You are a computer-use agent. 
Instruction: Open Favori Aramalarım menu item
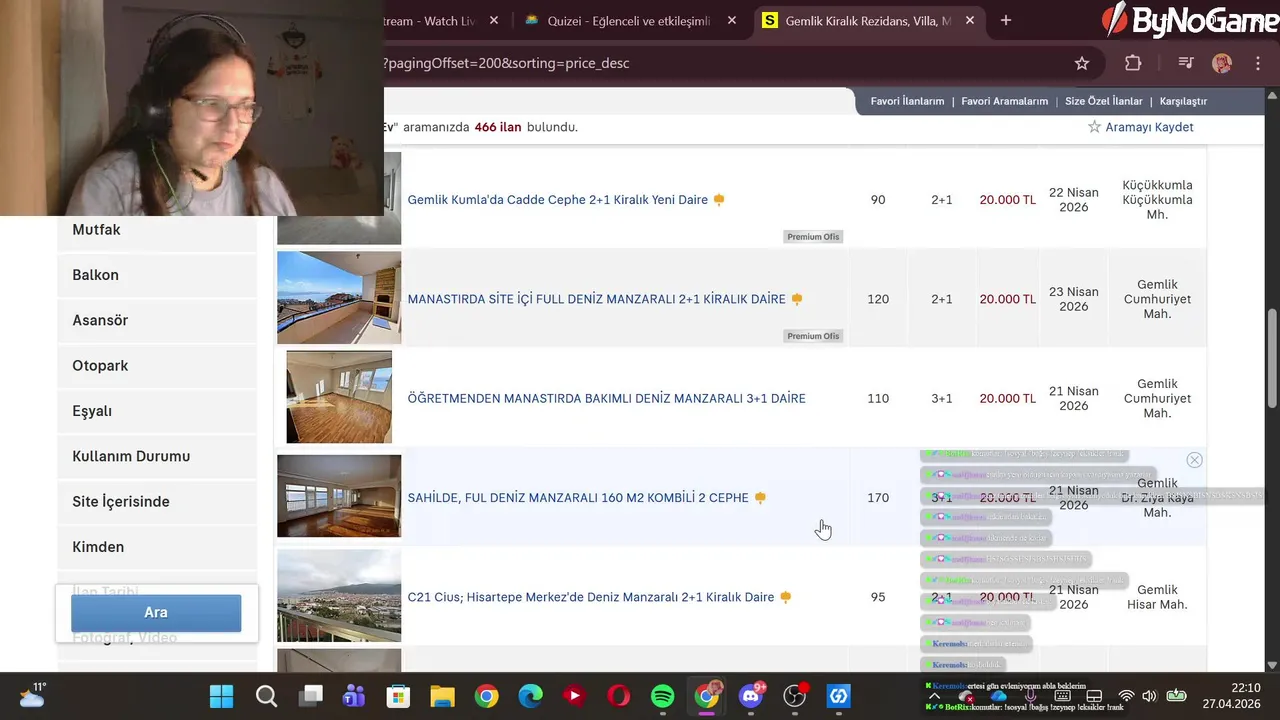[1004, 101]
